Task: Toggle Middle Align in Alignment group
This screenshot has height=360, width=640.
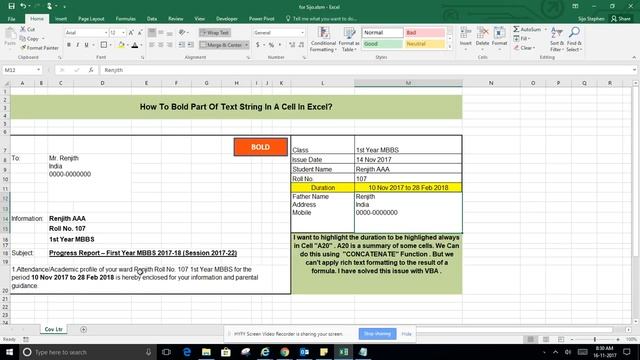Action: point(161,33)
